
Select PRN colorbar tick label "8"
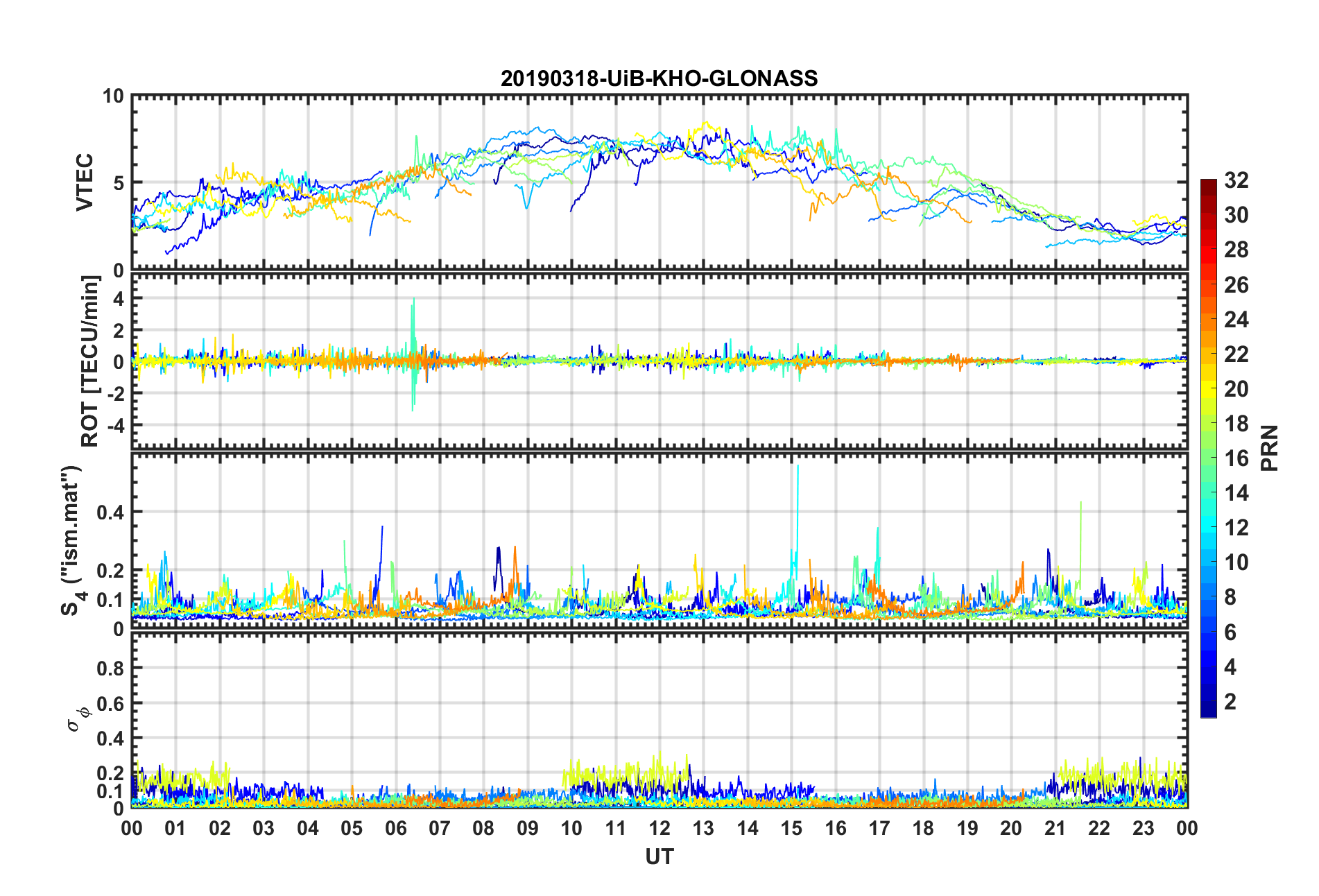1230,597
